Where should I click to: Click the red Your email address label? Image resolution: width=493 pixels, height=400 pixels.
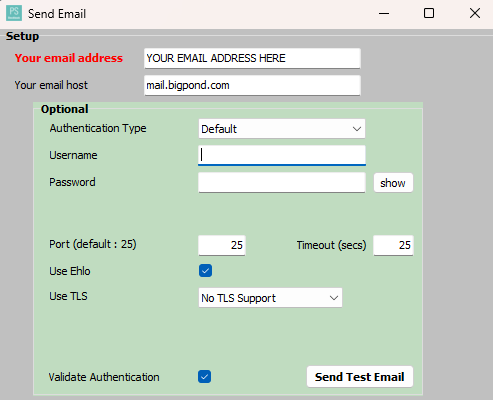coord(69,58)
